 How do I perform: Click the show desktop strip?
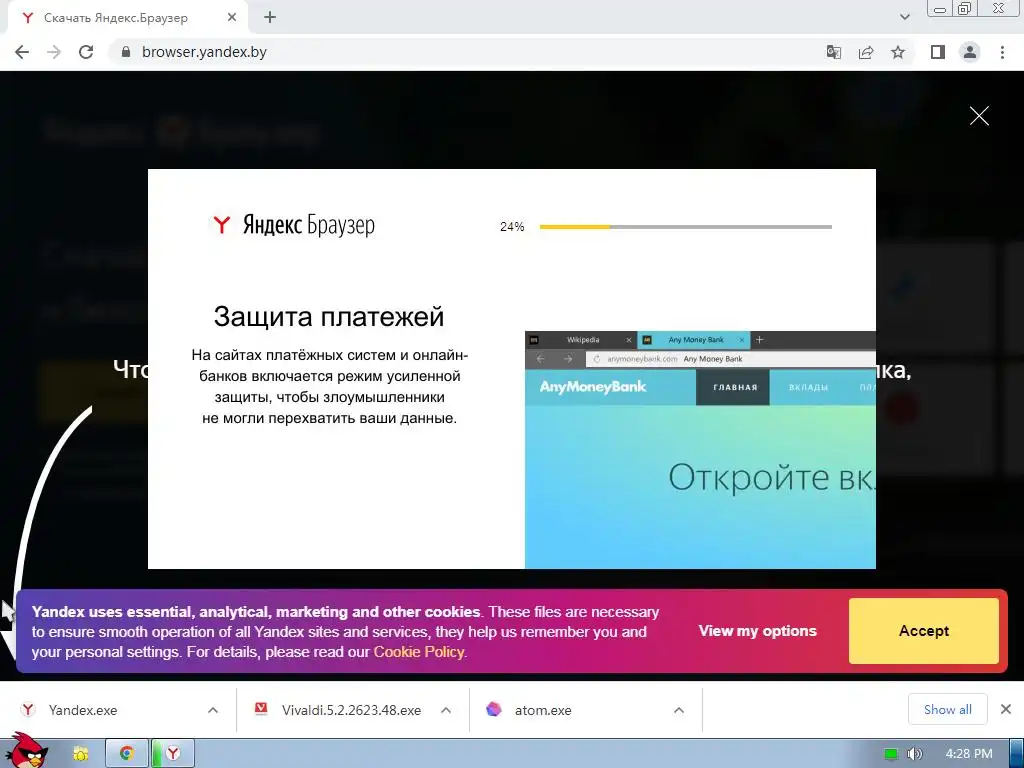[x=1016, y=754]
